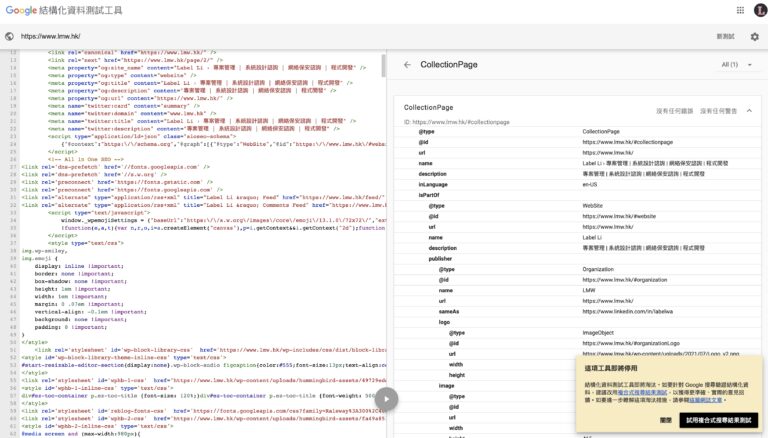The image size is (768, 438).
Task: Open the All (1) filter dropdown
Action: [x=737, y=65]
